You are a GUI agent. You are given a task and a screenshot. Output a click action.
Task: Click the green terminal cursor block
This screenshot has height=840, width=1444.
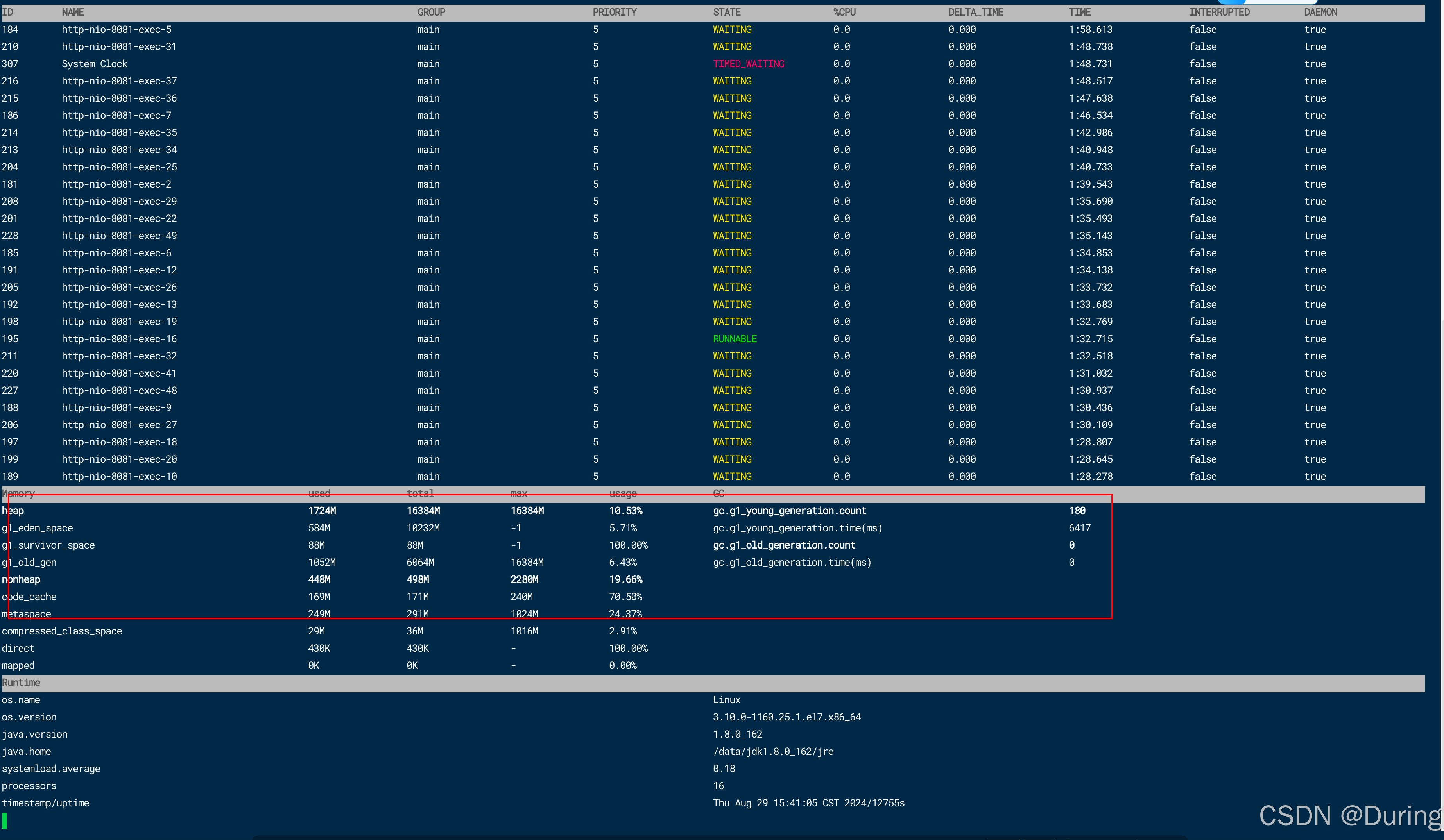click(x=5, y=820)
